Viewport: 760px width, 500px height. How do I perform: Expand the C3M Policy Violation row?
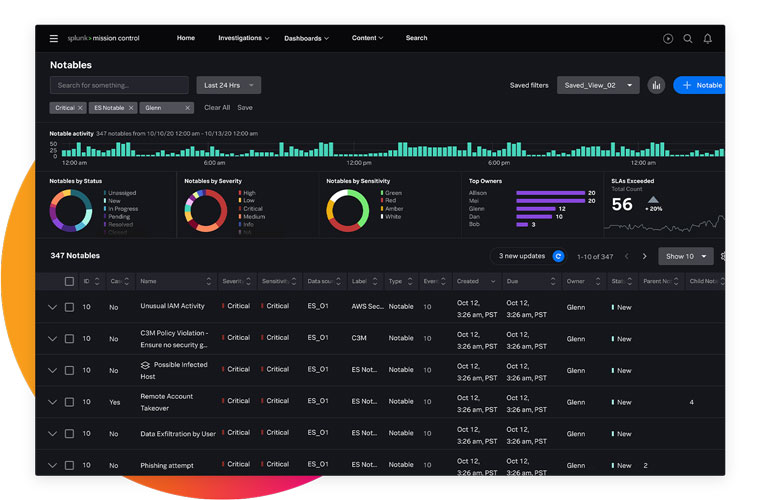(52, 339)
